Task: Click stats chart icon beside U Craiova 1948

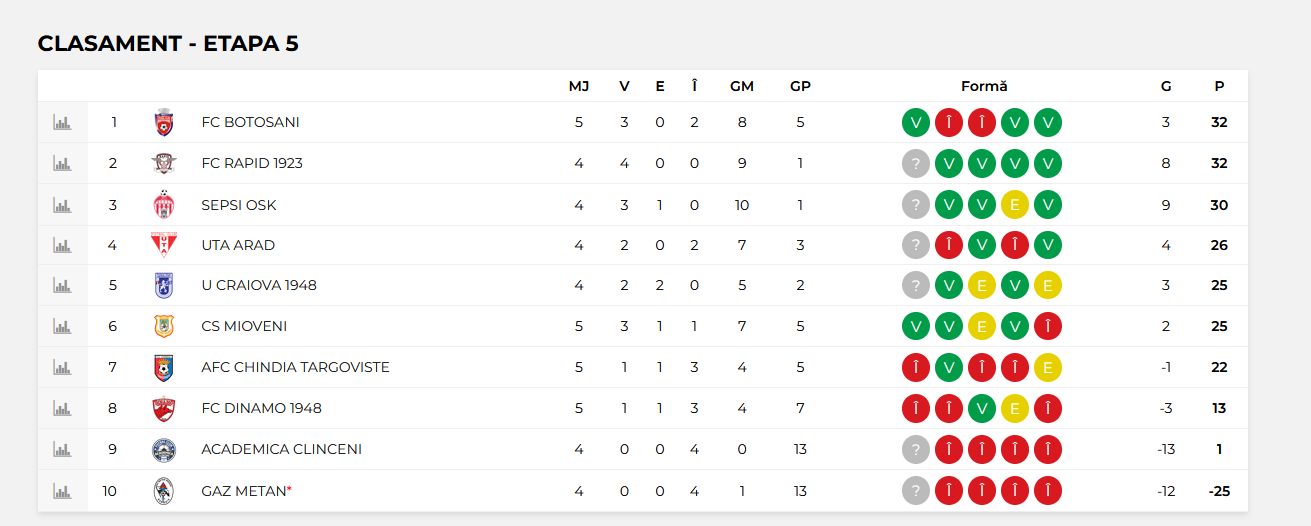Action: (x=62, y=285)
